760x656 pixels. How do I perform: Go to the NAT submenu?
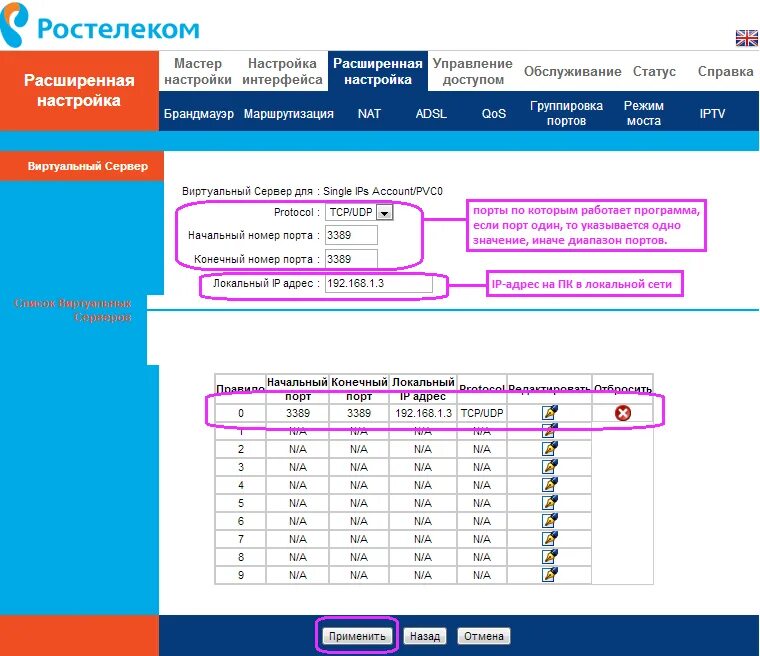click(369, 113)
